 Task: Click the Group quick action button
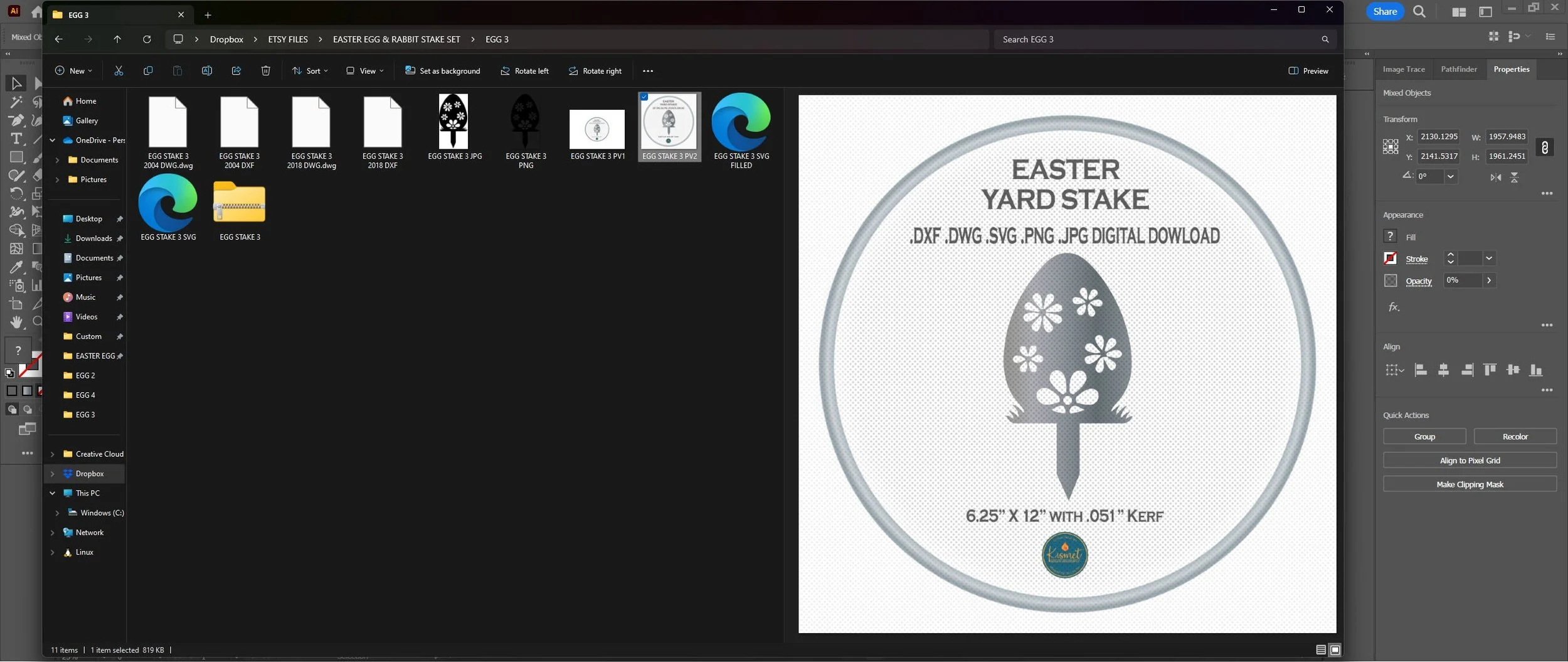(x=1424, y=437)
